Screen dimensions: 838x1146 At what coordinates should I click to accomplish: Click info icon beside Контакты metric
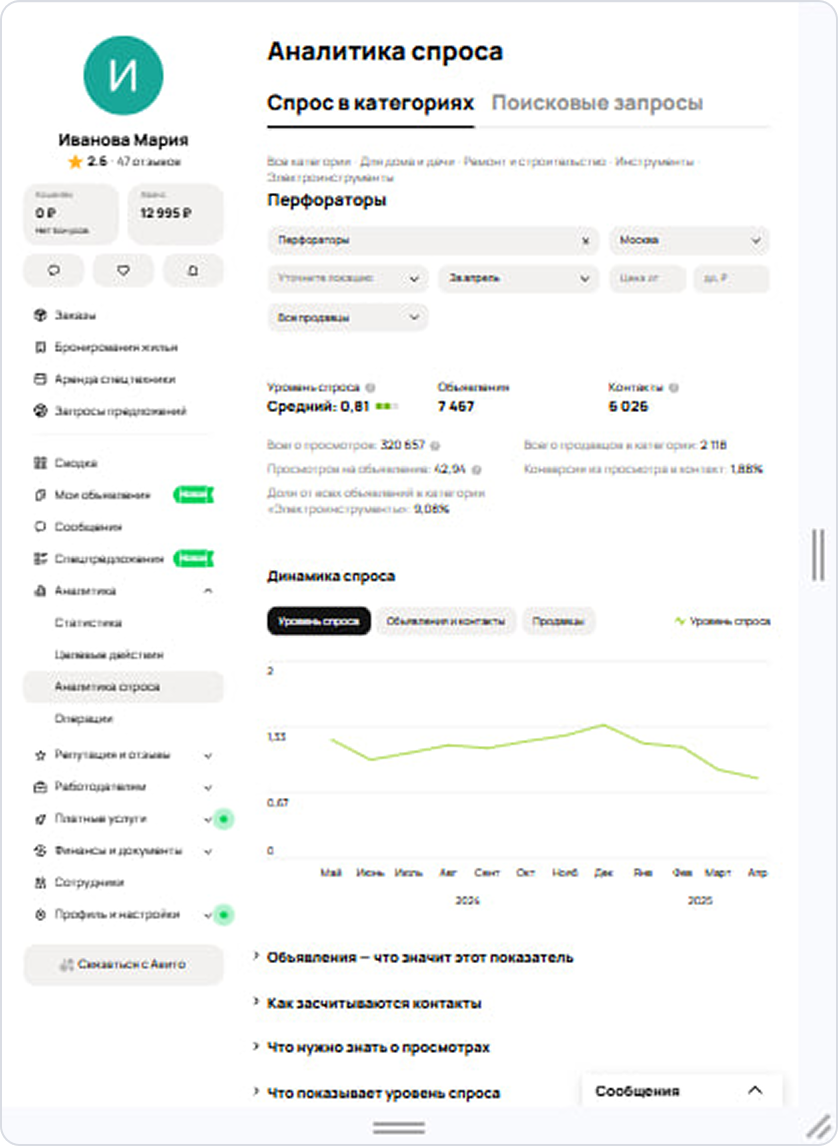click(x=673, y=387)
